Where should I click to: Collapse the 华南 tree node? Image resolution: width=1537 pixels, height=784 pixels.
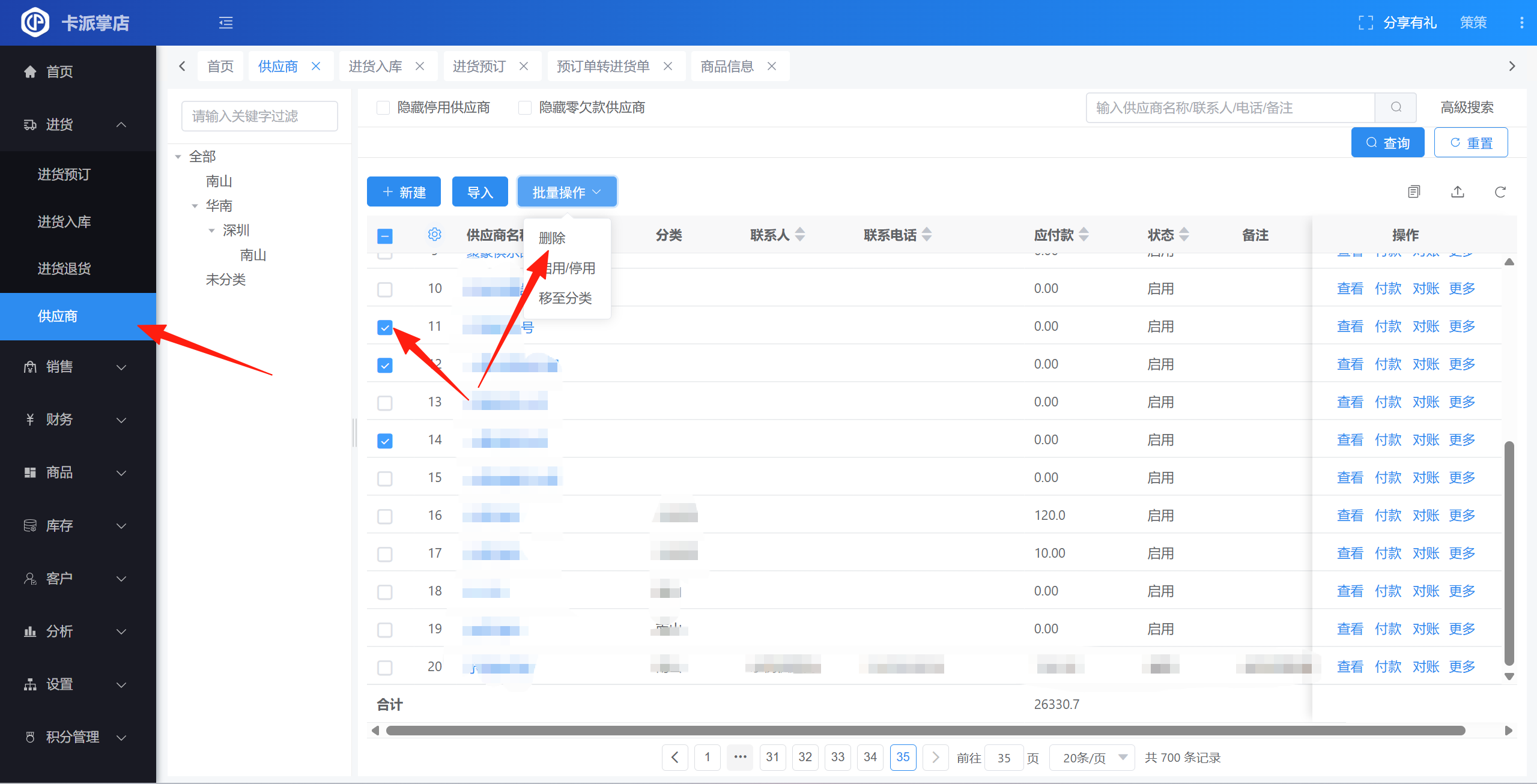[x=195, y=206]
